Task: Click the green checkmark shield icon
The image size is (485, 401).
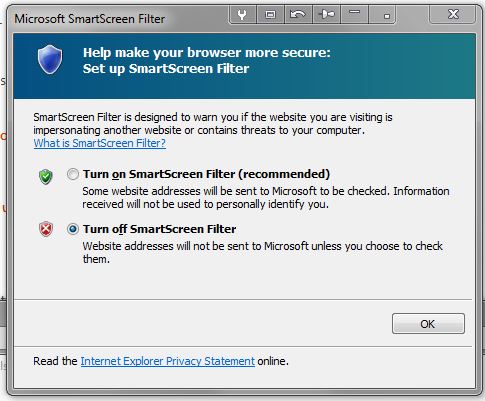Action: point(46,177)
